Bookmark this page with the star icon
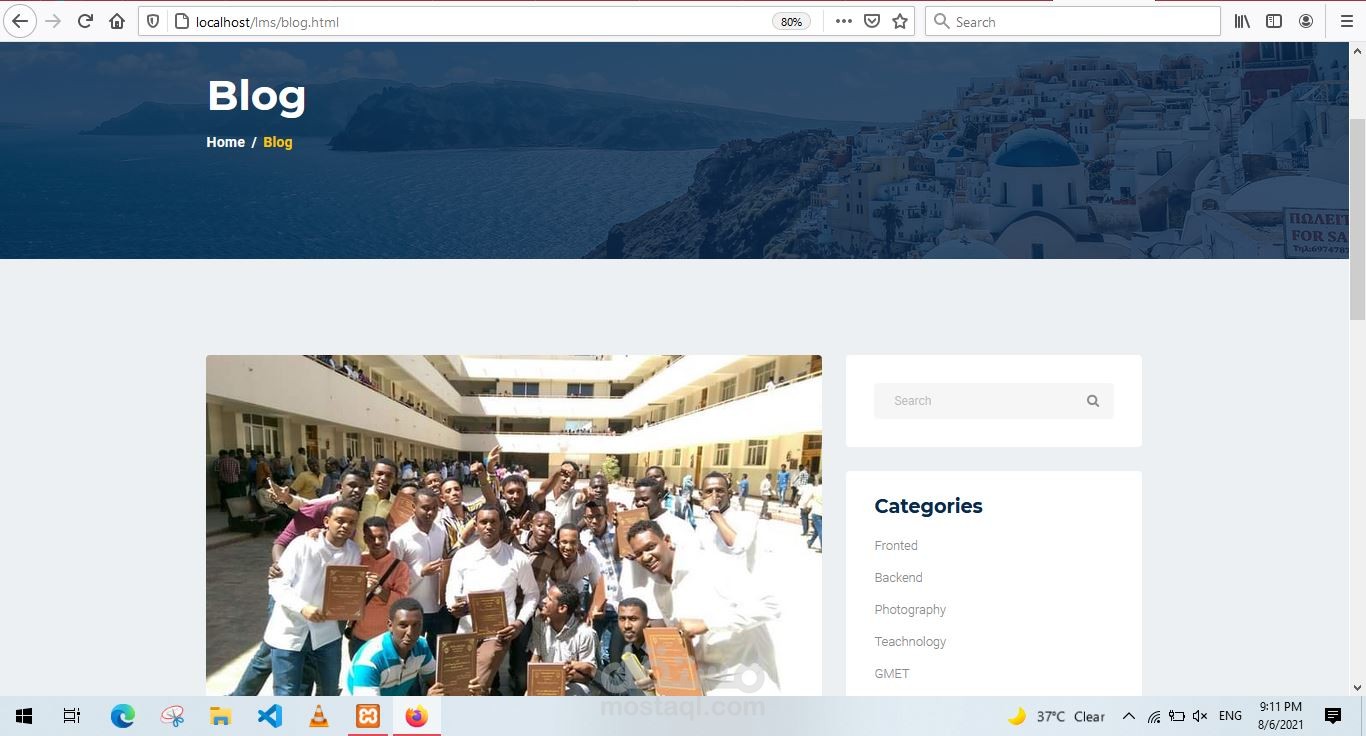The image size is (1366, 736). point(899,21)
